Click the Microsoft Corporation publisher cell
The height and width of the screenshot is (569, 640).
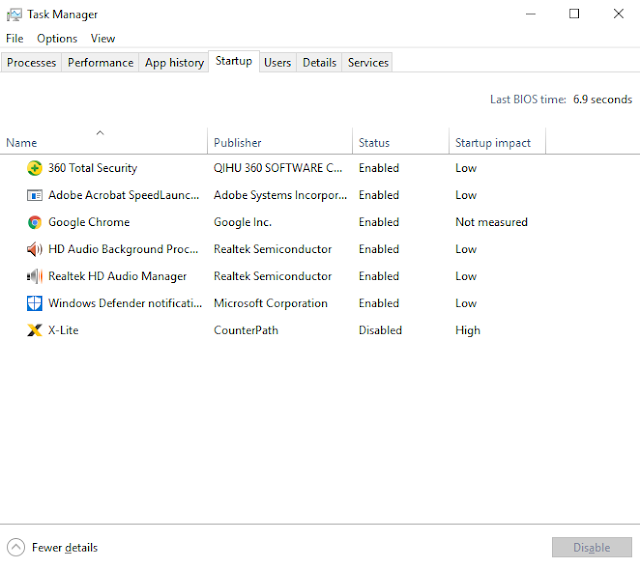coord(271,303)
